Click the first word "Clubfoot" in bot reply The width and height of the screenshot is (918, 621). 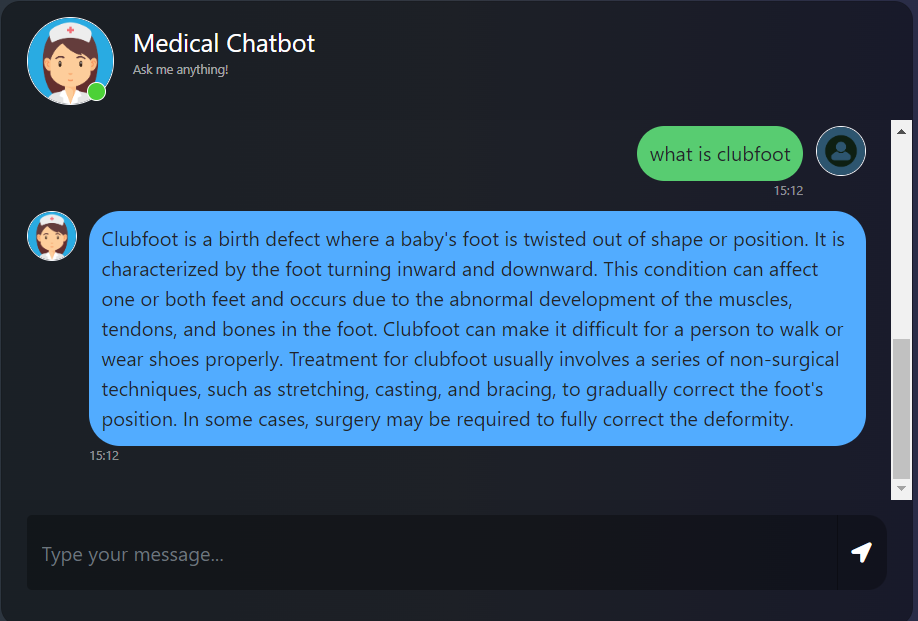136,240
